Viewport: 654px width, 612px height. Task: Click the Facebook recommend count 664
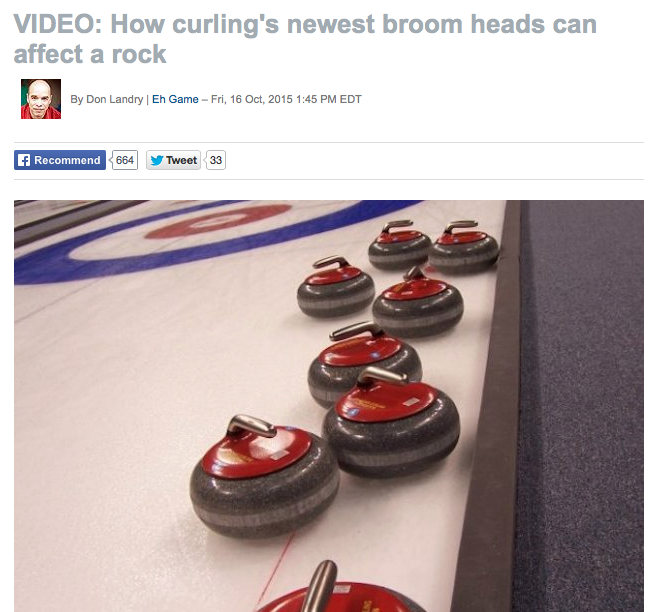click(x=125, y=160)
